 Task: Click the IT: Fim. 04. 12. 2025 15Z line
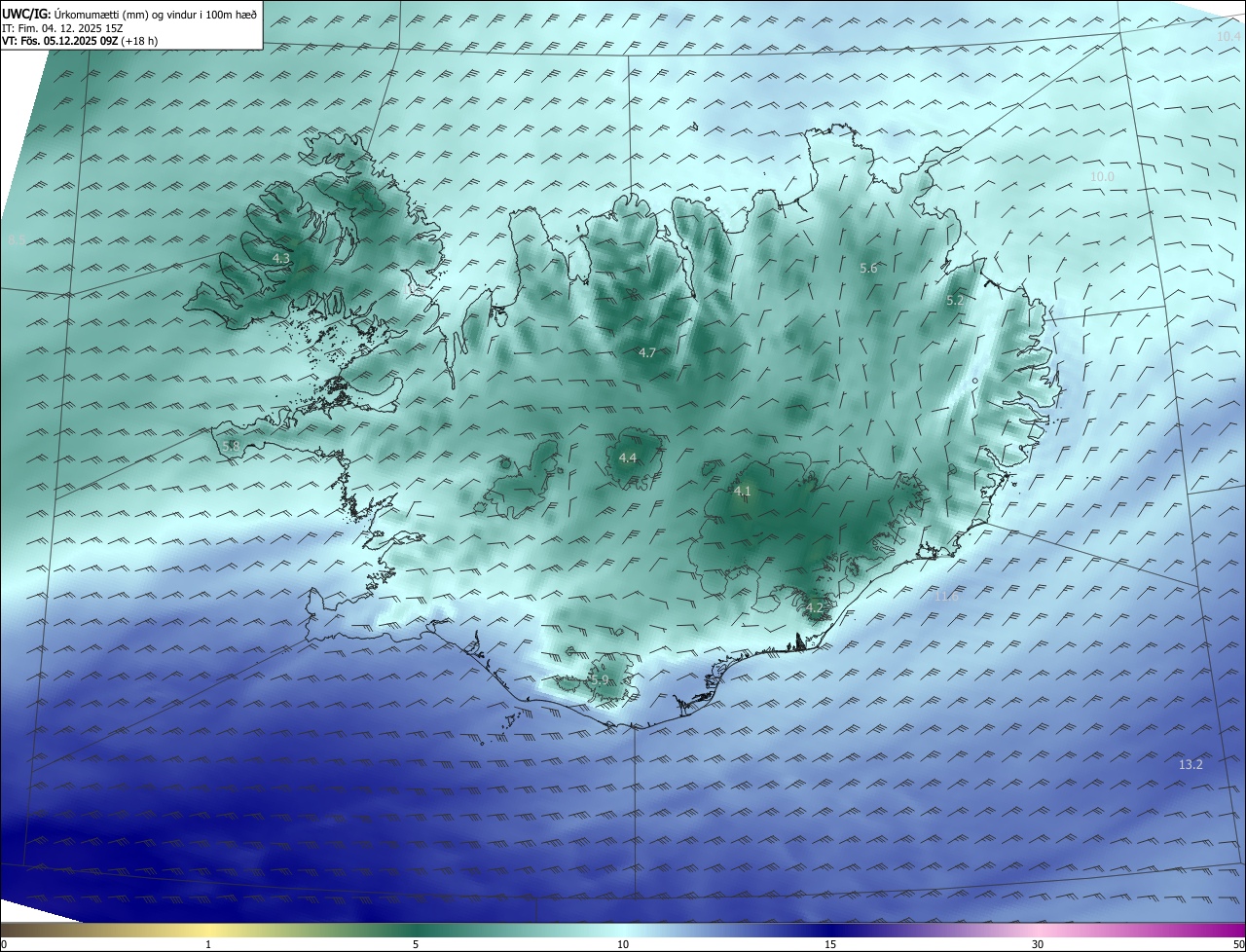[62, 28]
